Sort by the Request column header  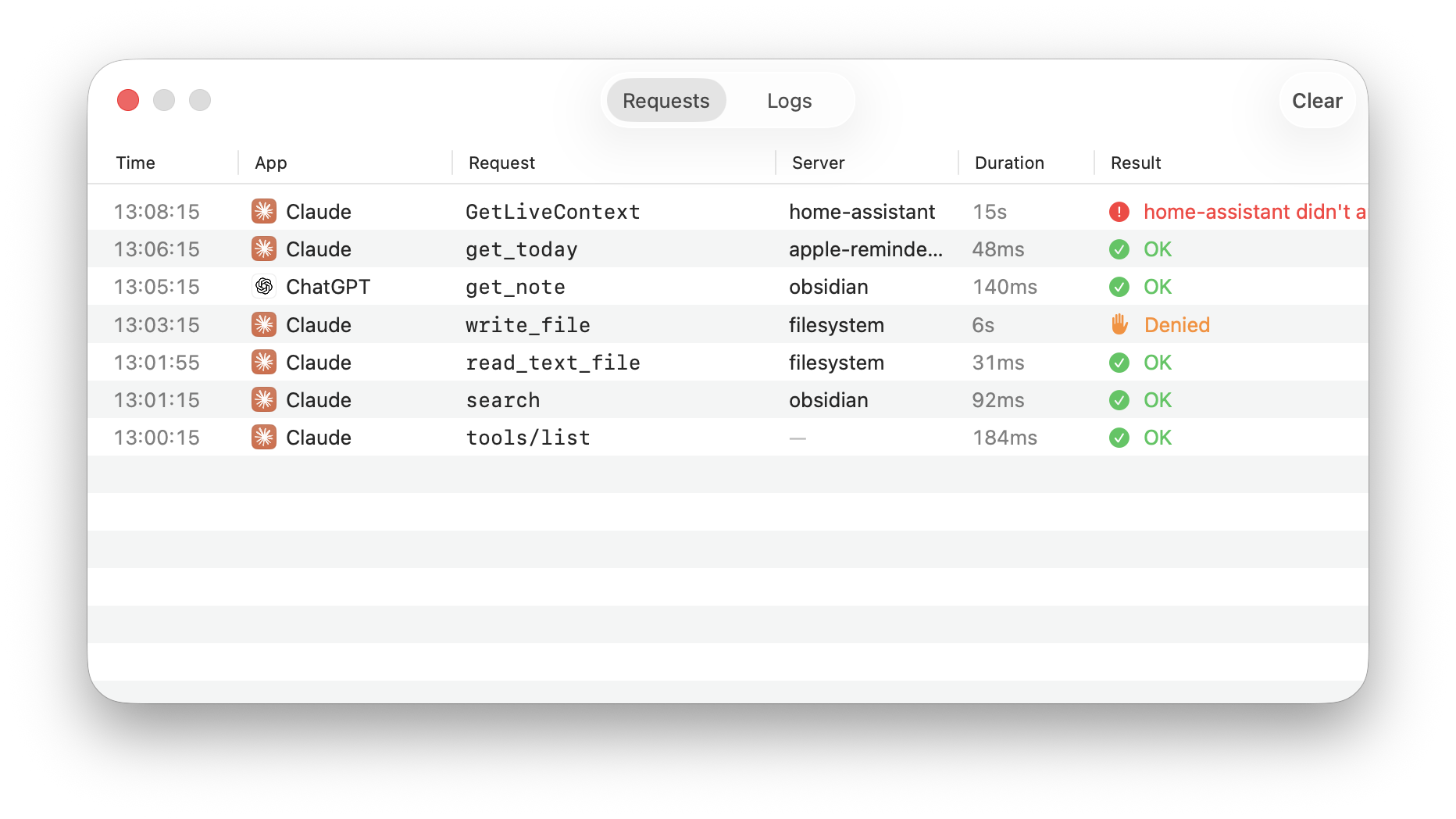[x=501, y=163]
